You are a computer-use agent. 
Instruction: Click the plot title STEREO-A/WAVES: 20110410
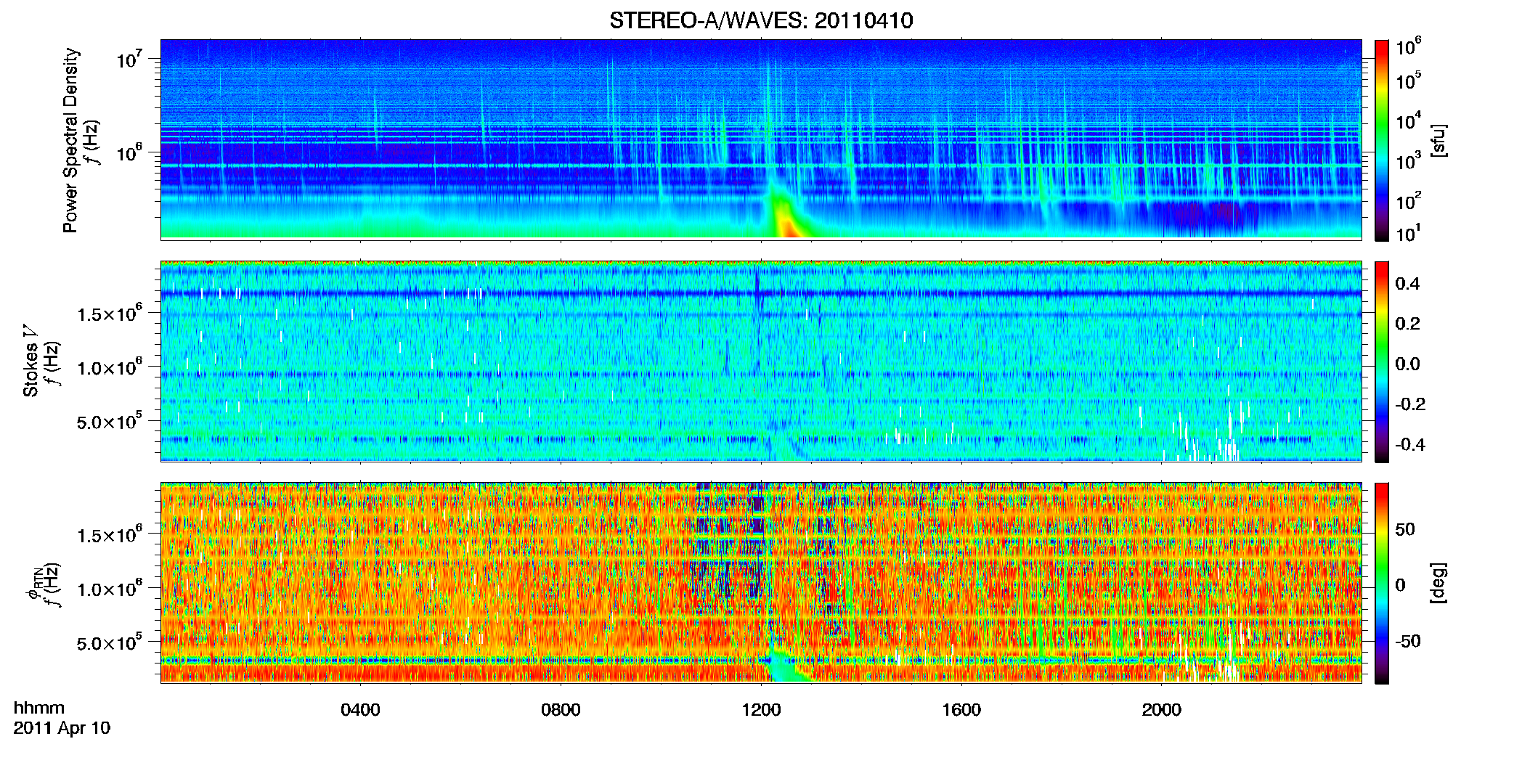tap(761, 20)
